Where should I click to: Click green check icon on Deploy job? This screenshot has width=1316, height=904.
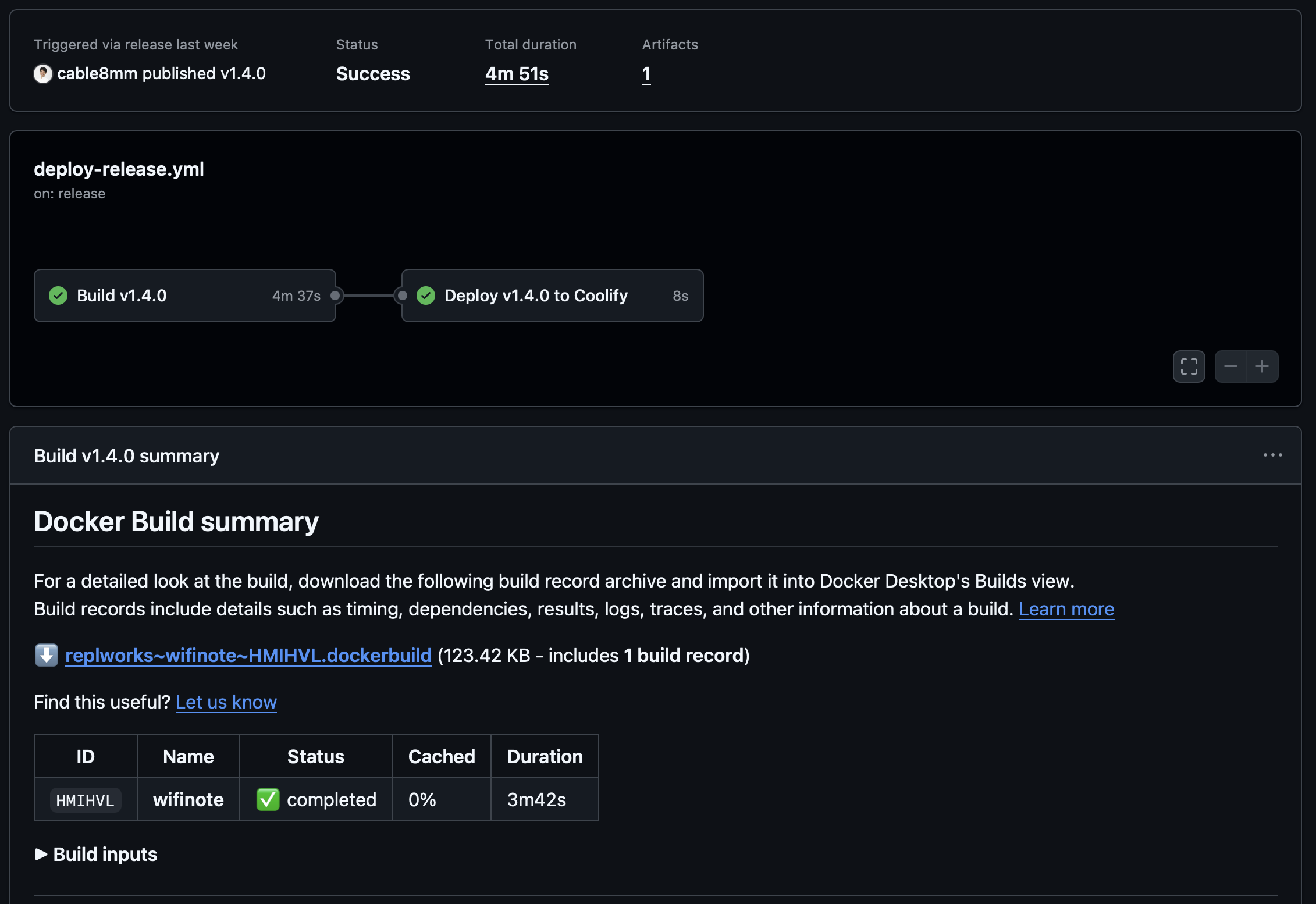tap(426, 296)
